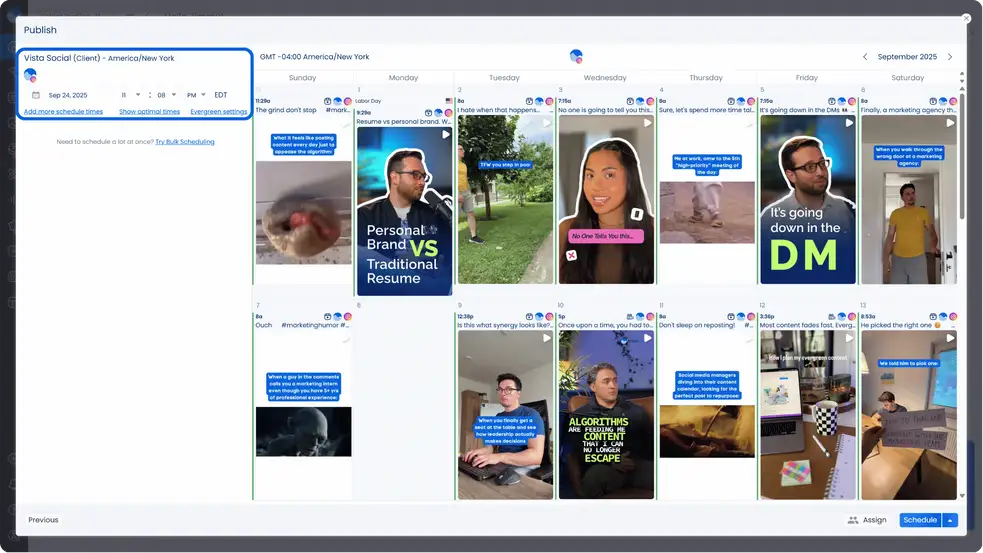
Task: Open the hour dropdown showing 11
Action: coord(130,95)
